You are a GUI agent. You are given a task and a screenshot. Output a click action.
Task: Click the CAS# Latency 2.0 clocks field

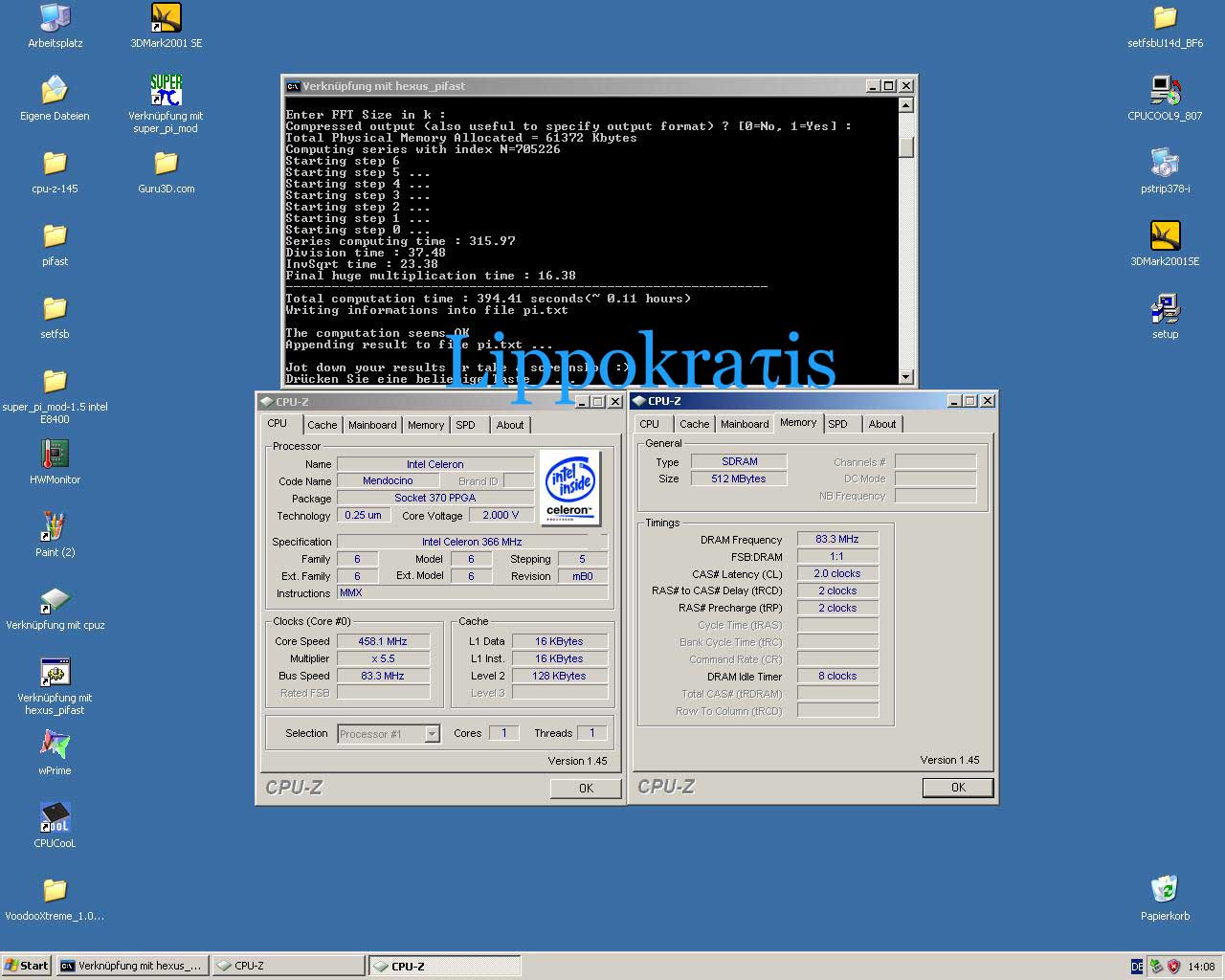(837, 573)
